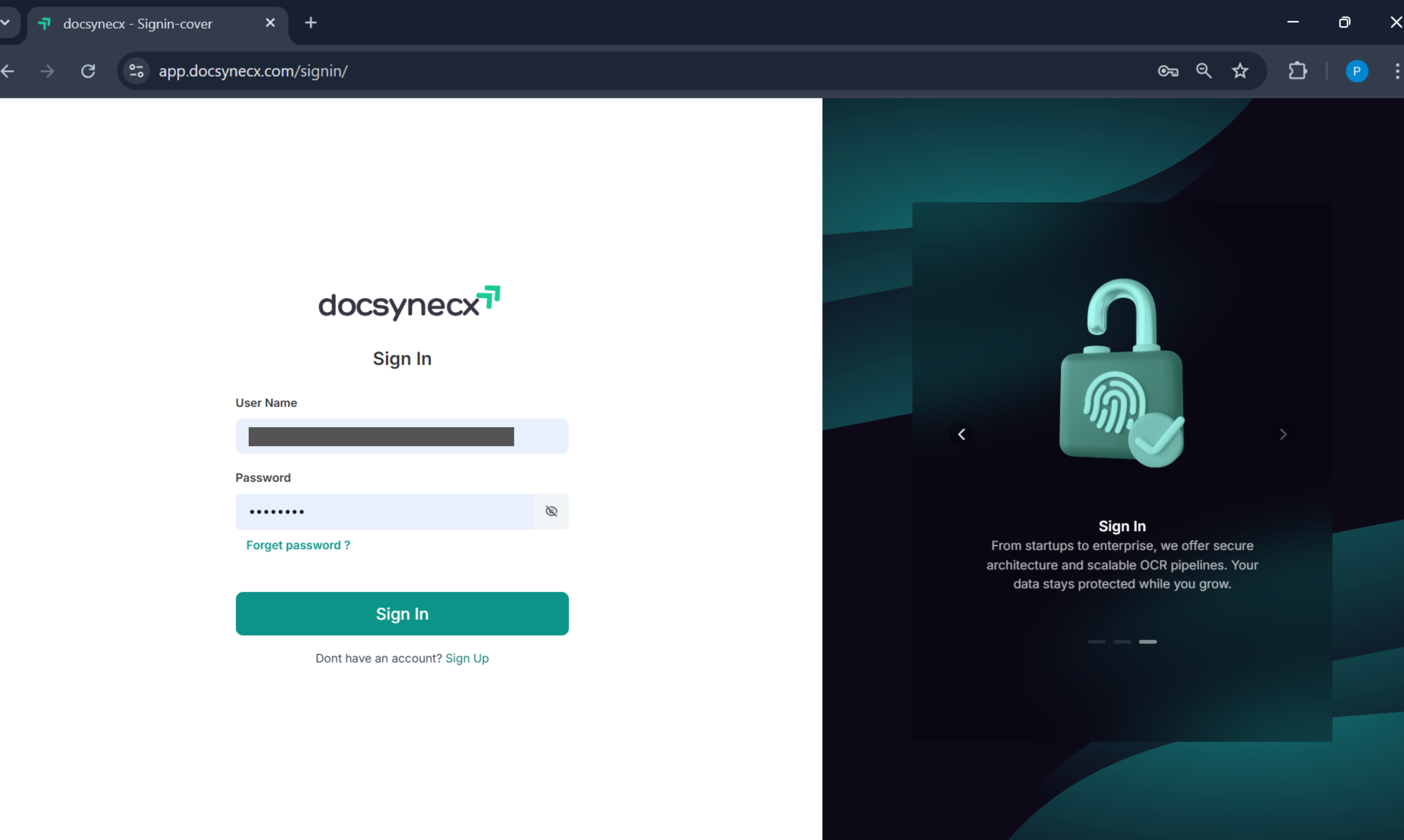This screenshot has height=840, width=1404.
Task: Focus the Password input field
Action: (384, 511)
